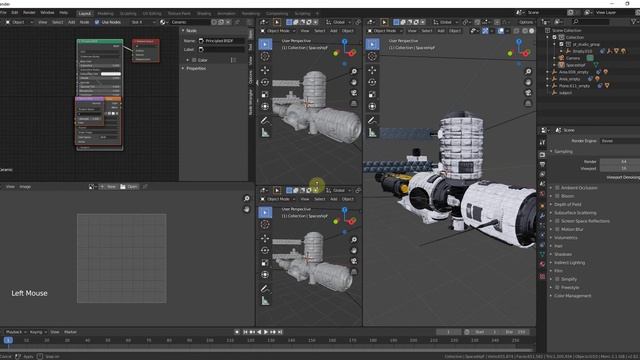Open Render properties tab icon
This screenshot has height=360, width=640.
pos(542,155)
